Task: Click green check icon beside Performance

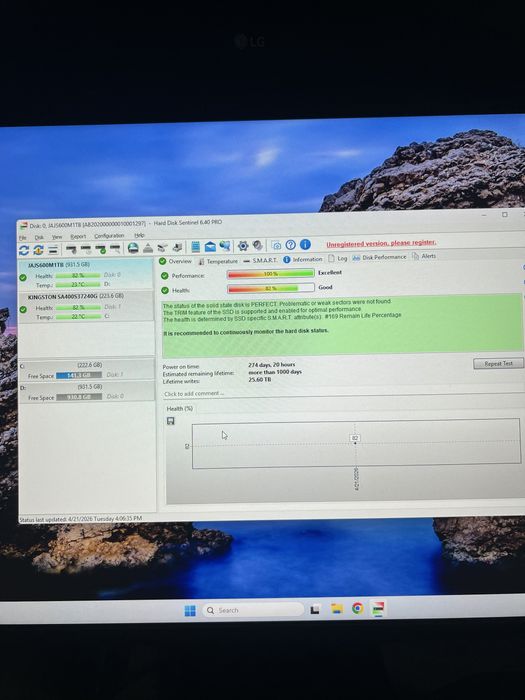Action: pos(165,276)
